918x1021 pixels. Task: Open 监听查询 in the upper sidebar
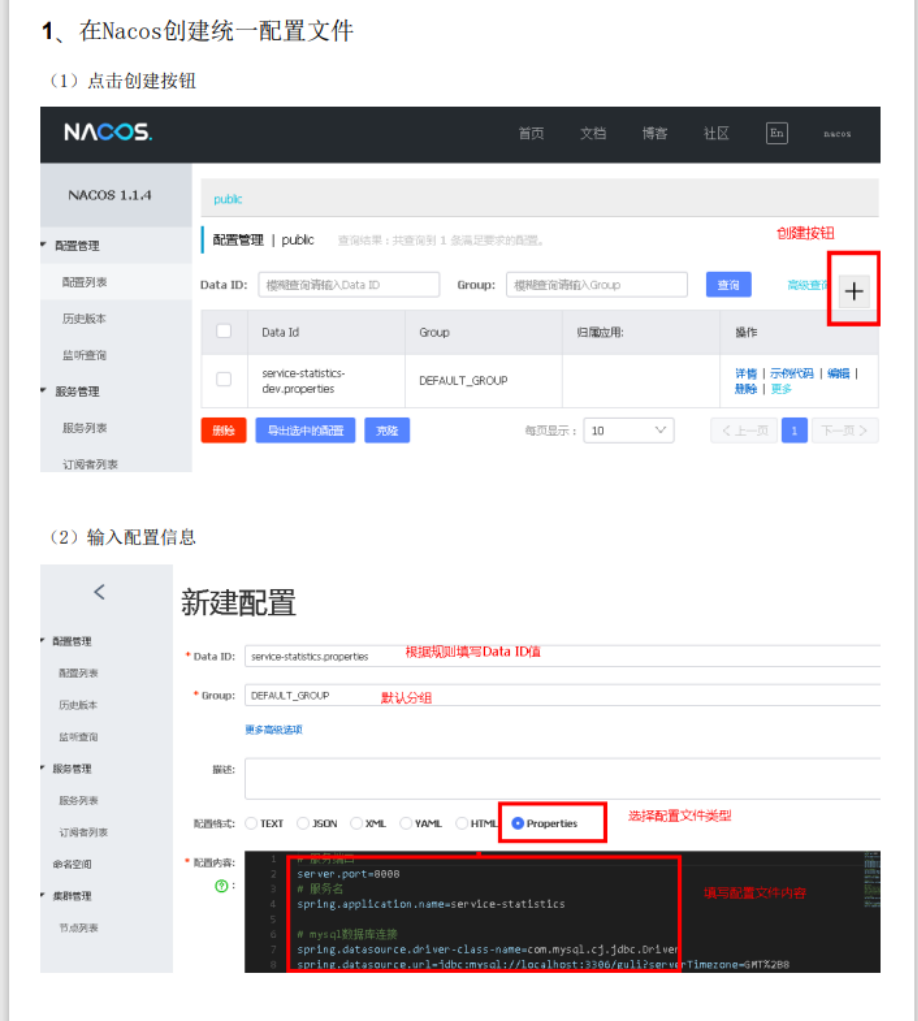84,355
